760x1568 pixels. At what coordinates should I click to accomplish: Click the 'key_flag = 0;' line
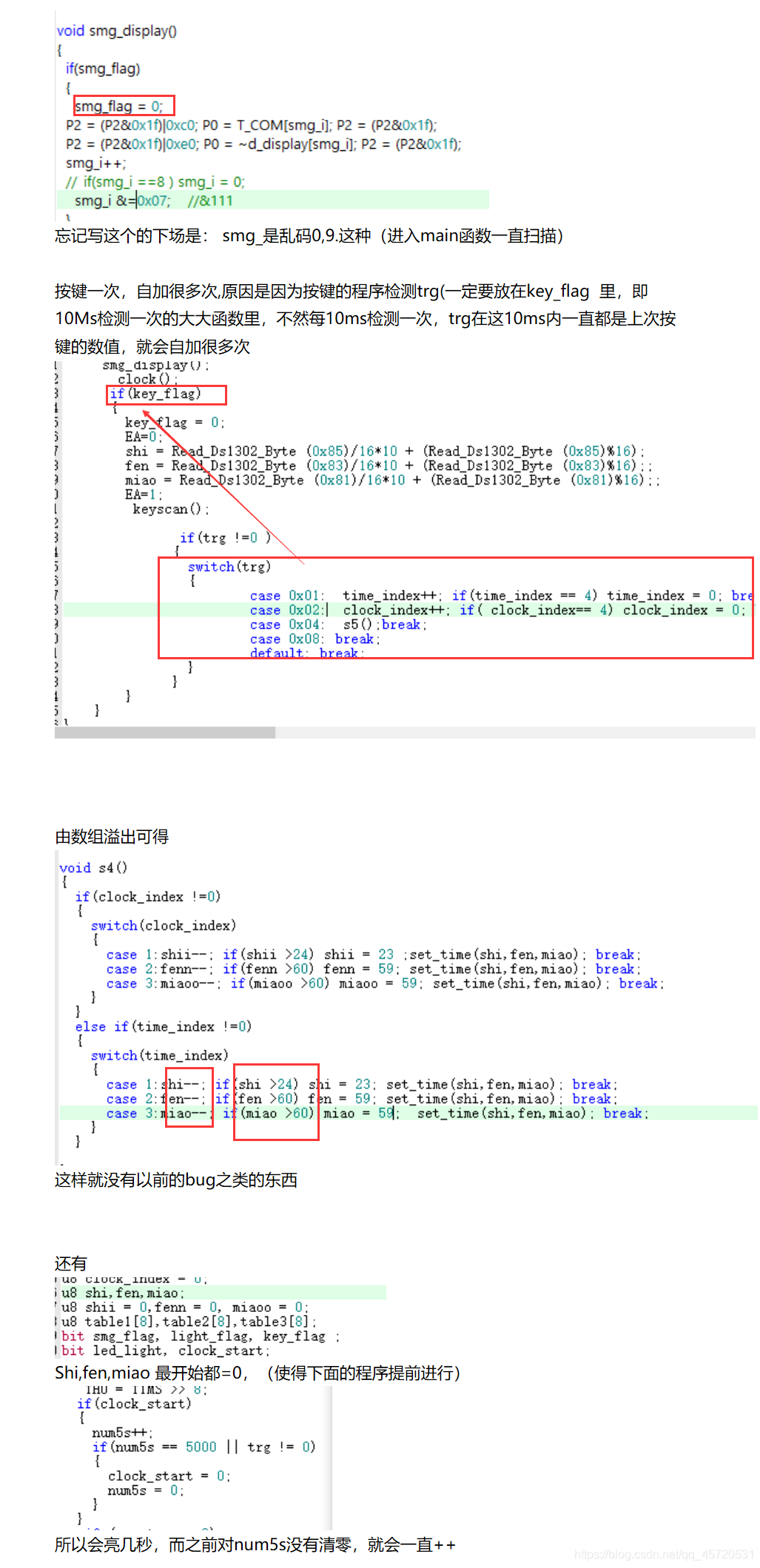tap(174, 423)
